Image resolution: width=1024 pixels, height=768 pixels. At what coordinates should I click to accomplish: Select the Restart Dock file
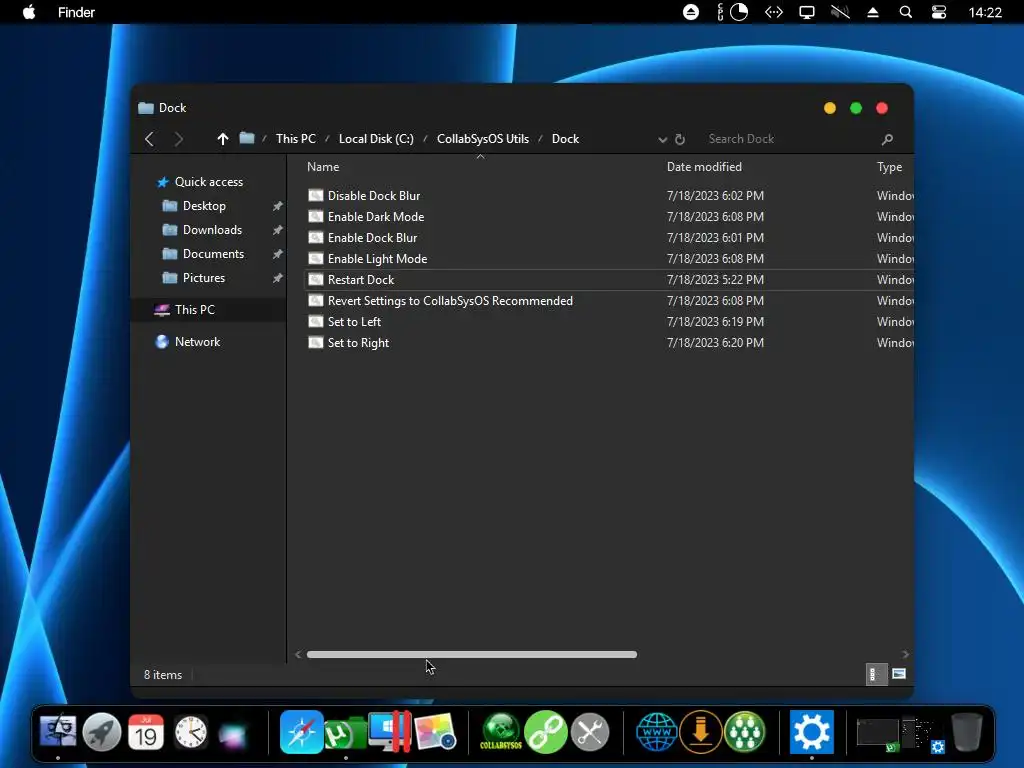pos(360,280)
